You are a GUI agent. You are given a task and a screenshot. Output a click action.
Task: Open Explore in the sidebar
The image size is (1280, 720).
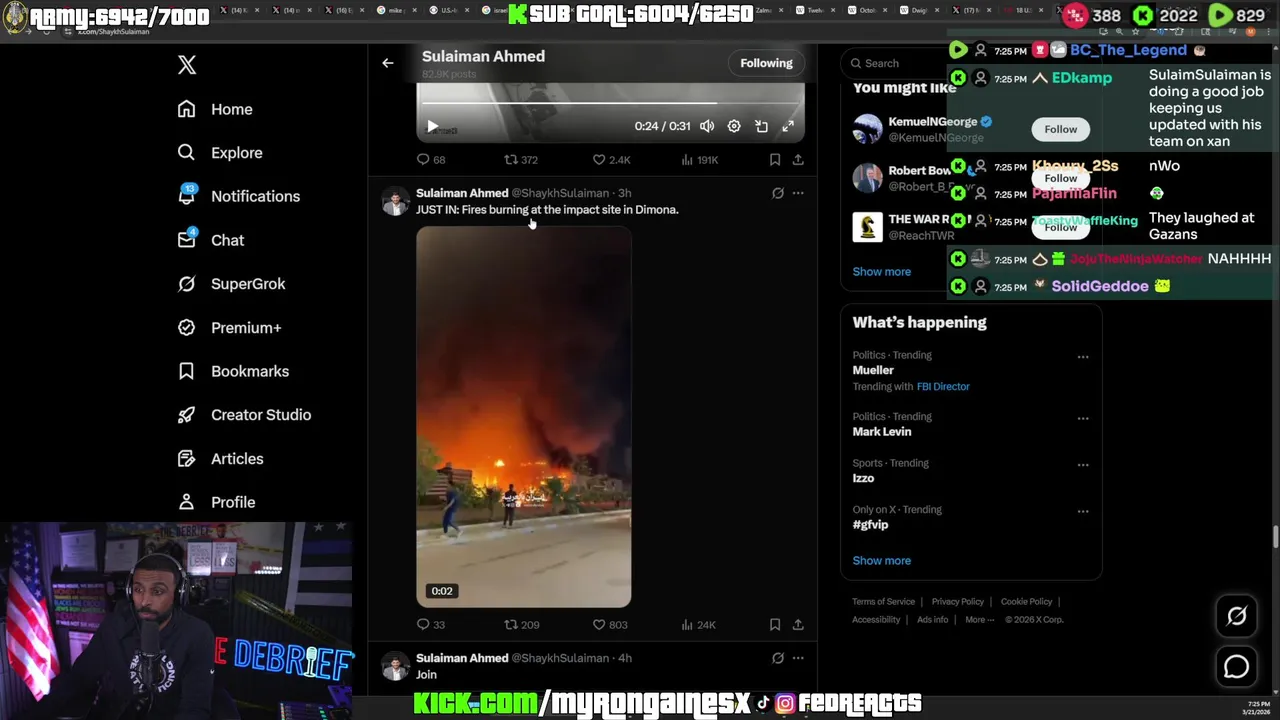click(220, 153)
